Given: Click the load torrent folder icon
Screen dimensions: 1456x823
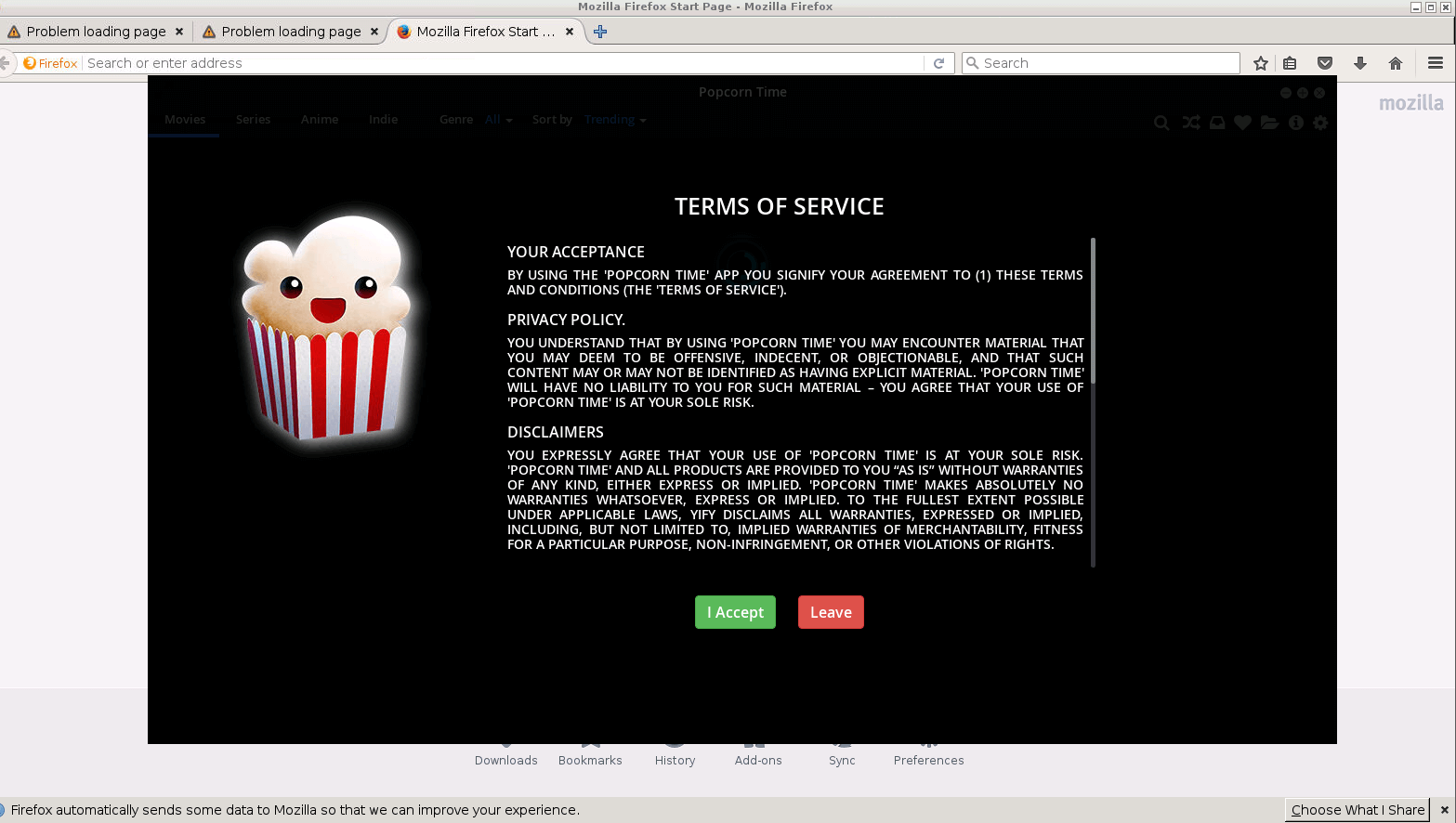Looking at the screenshot, I should [x=1269, y=122].
